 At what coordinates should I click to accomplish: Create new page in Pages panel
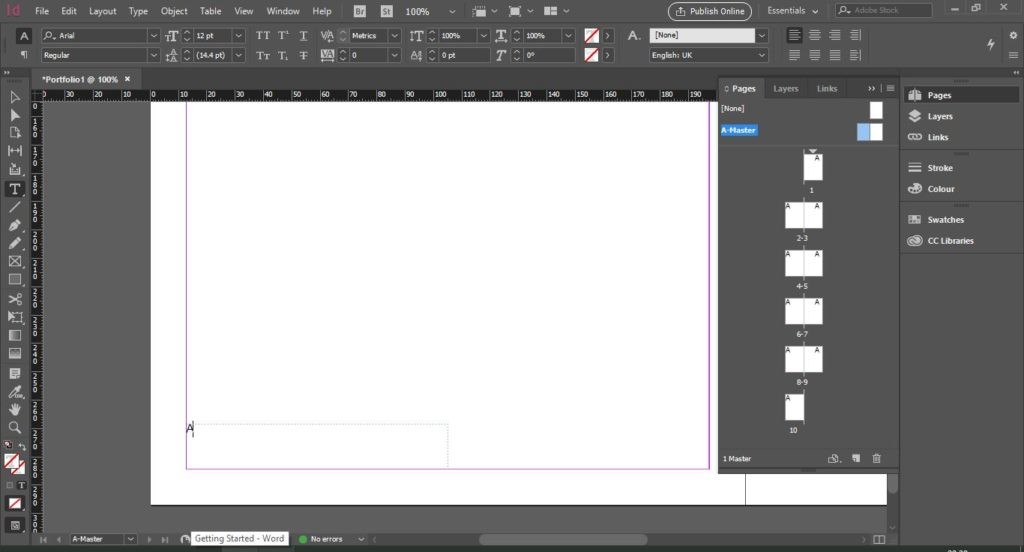pos(856,459)
